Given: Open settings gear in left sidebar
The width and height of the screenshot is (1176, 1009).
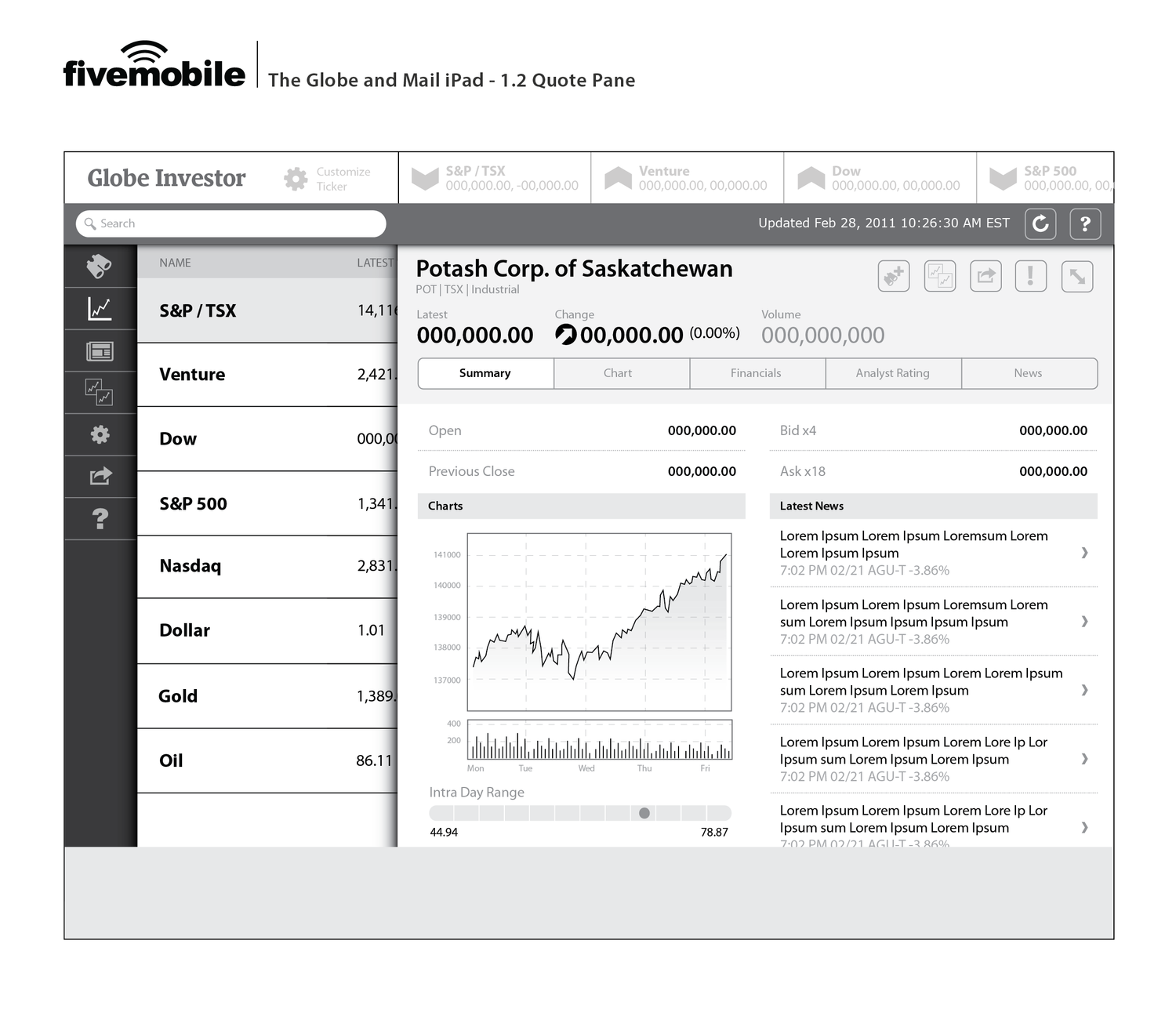Looking at the screenshot, I should [x=100, y=434].
